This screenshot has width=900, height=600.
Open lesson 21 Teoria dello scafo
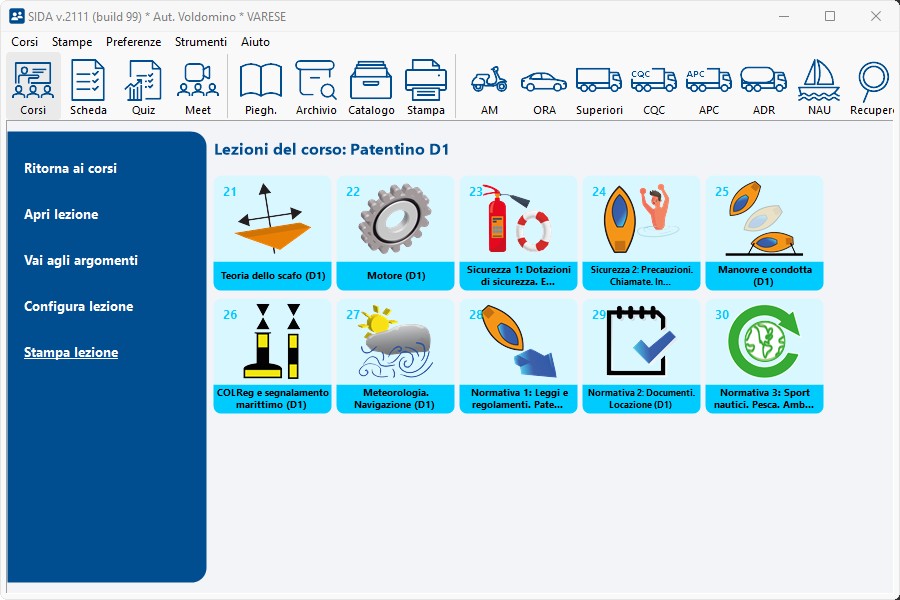(272, 233)
